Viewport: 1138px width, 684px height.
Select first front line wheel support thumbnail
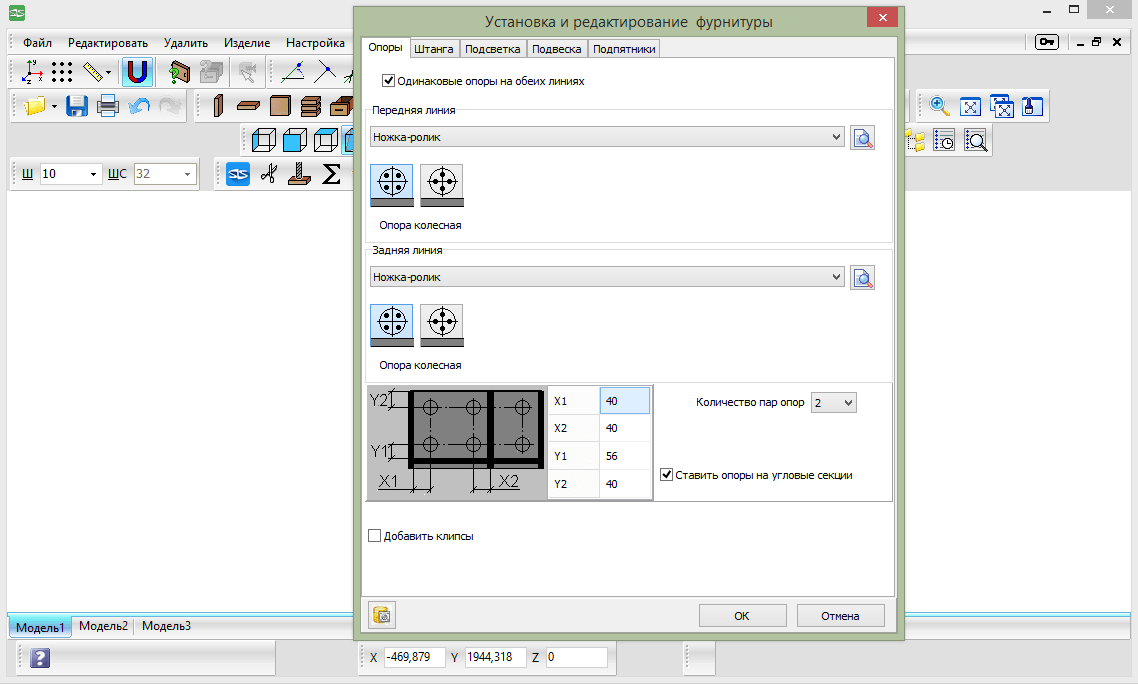[392, 185]
